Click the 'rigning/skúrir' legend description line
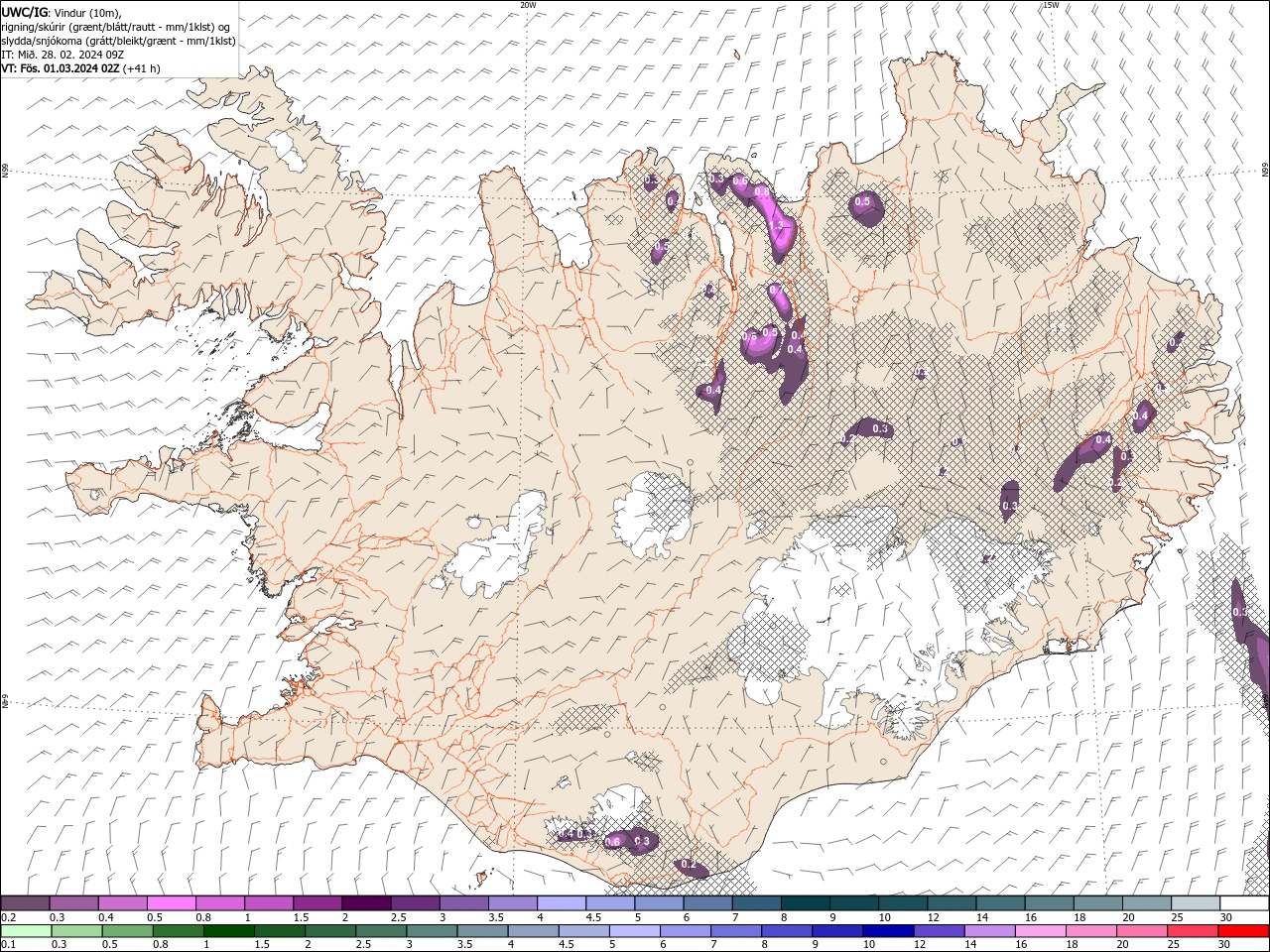Viewport: 1270px width, 952px height. [116, 27]
